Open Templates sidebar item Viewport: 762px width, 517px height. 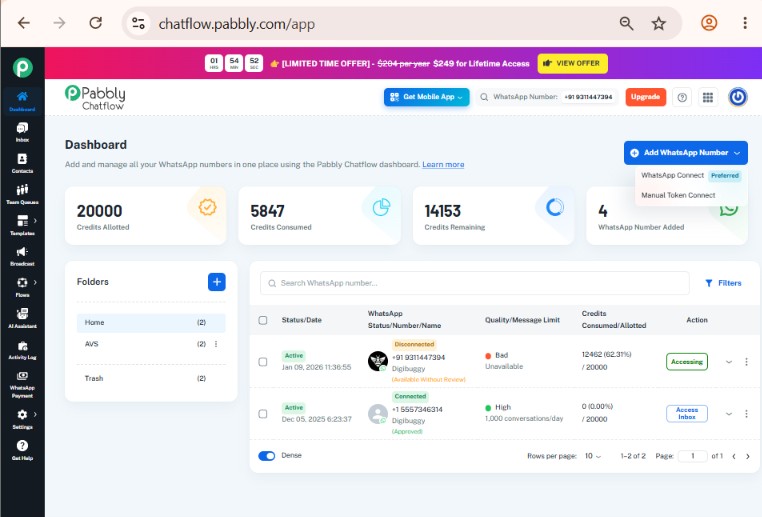click(x=22, y=225)
